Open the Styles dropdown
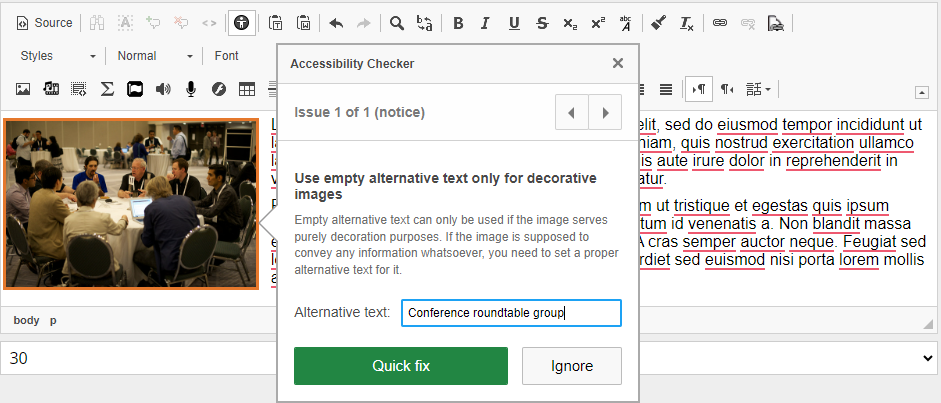Image resolution: width=941 pixels, height=403 pixels. [58, 56]
